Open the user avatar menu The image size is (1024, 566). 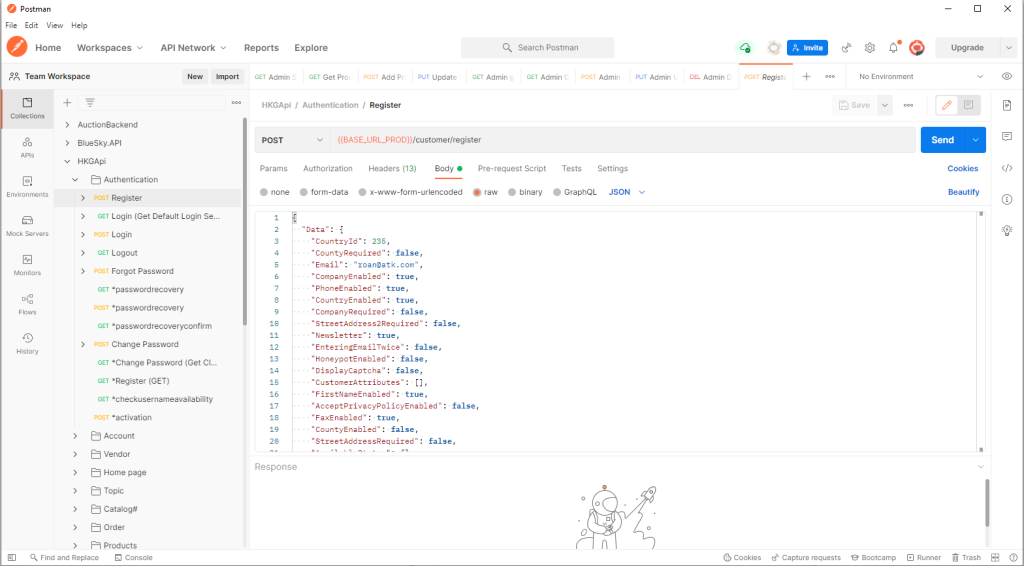(x=917, y=48)
